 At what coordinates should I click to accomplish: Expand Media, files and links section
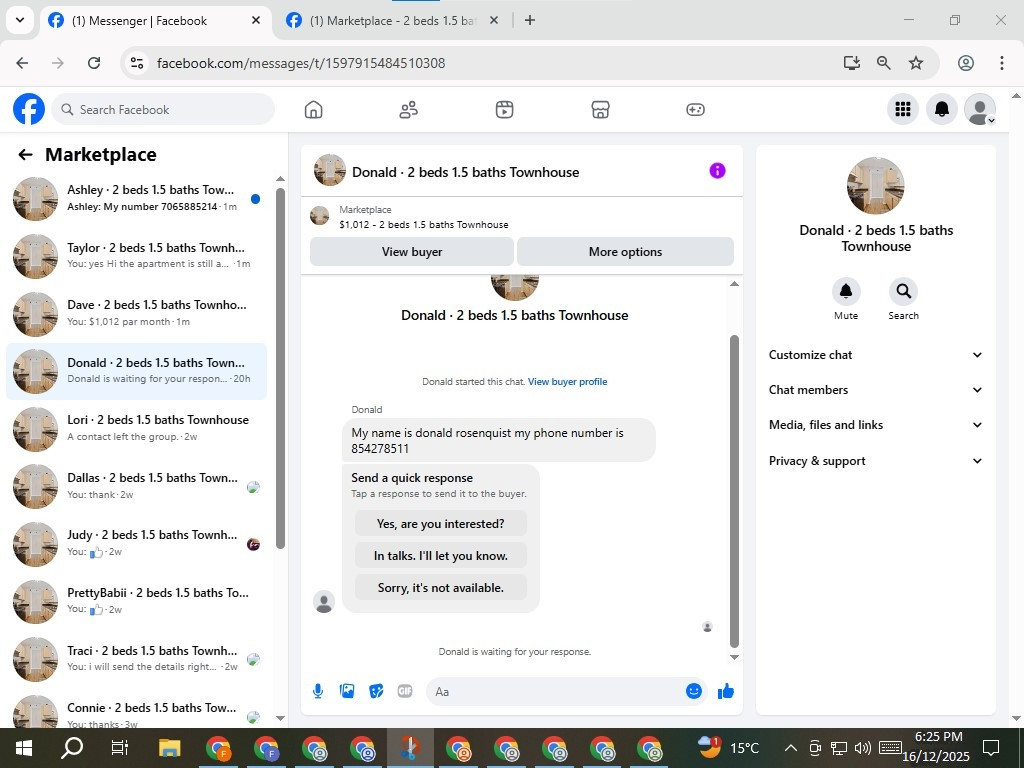point(876,425)
